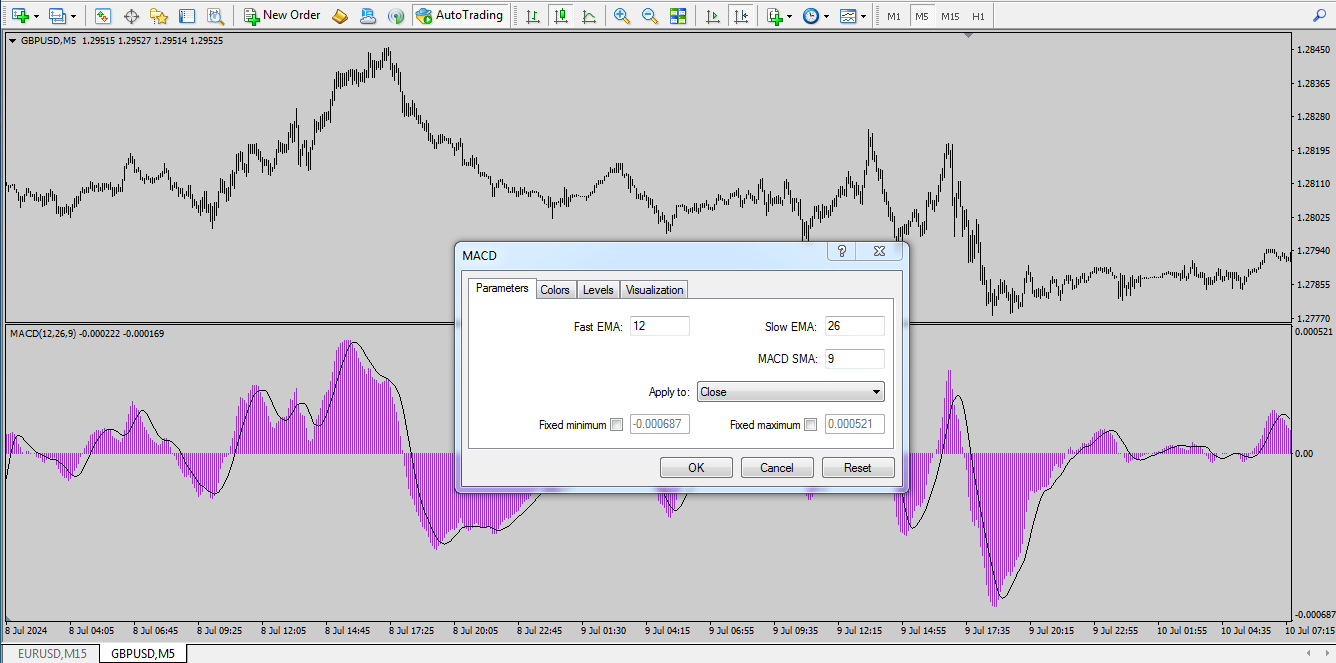The image size is (1336, 663).
Task: Expand the Indicators list dropdown arrow
Action: tap(790, 16)
